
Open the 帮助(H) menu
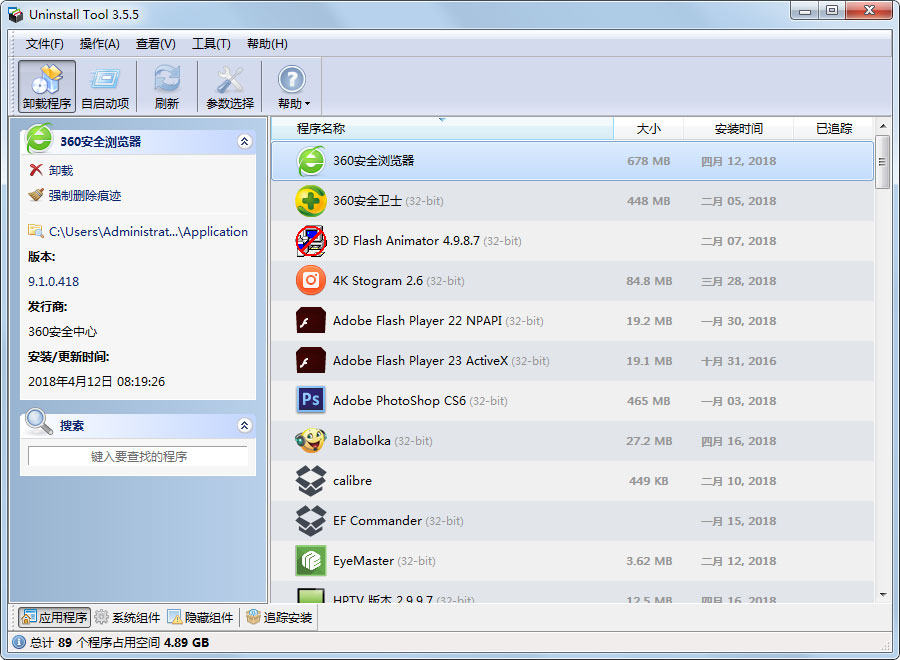point(267,44)
